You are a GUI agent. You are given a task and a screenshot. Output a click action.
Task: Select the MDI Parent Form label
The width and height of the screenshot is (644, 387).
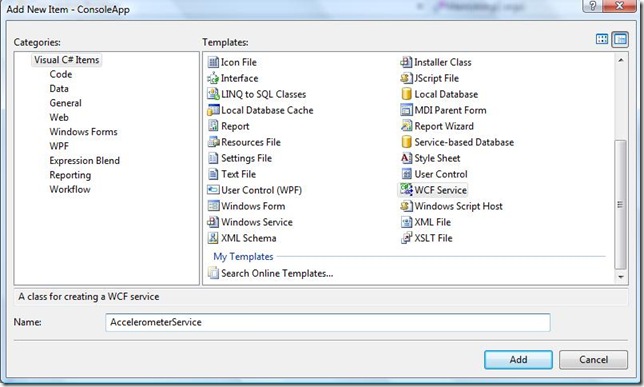(x=451, y=111)
